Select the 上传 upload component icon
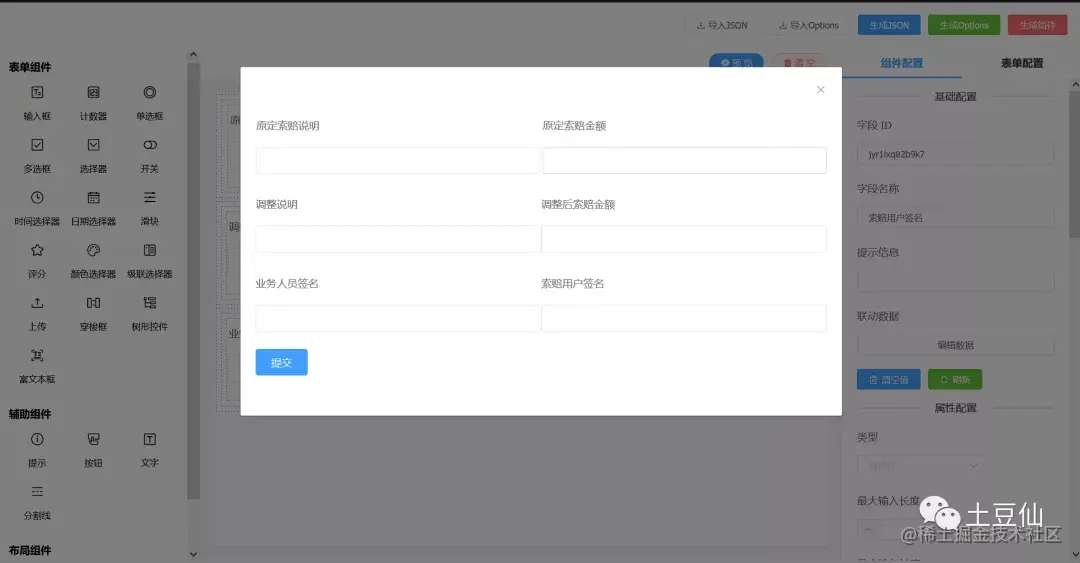The width and height of the screenshot is (1080, 563). point(37,303)
